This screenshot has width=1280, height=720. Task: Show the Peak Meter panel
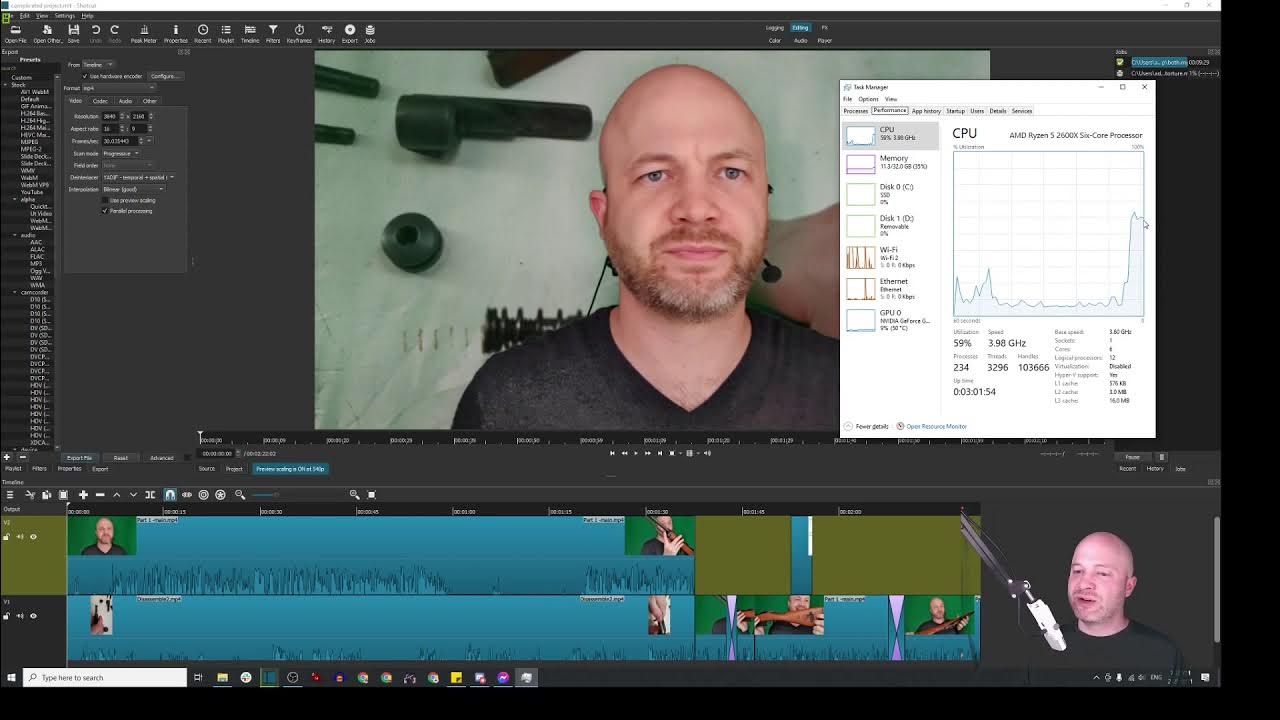click(x=144, y=33)
